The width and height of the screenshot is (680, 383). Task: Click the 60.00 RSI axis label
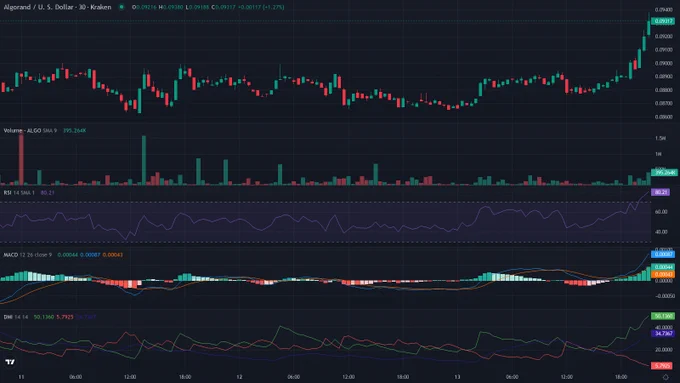click(x=661, y=212)
